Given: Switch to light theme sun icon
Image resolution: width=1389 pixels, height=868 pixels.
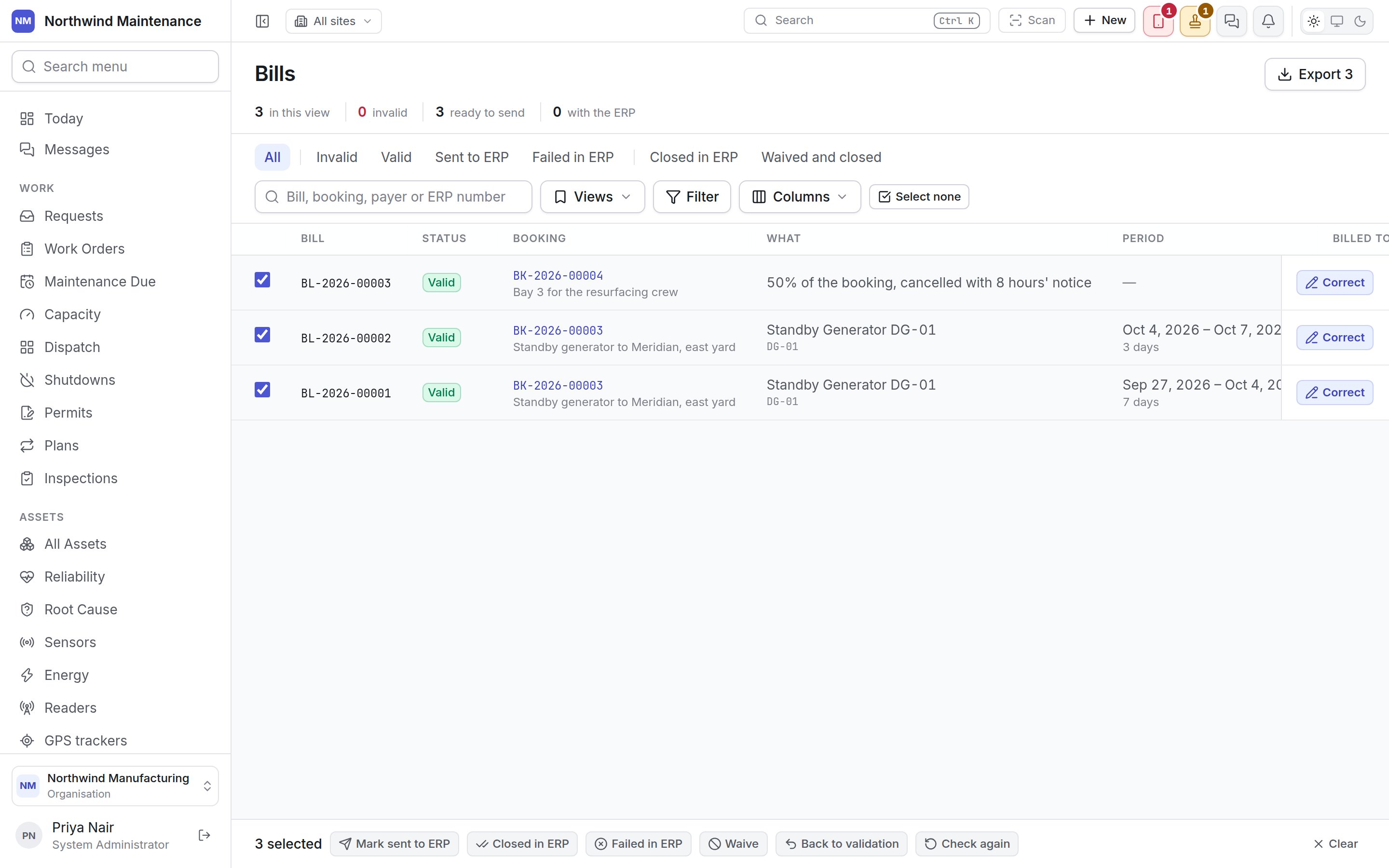Looking at the screenshot, I should (x=1314, y=21).
